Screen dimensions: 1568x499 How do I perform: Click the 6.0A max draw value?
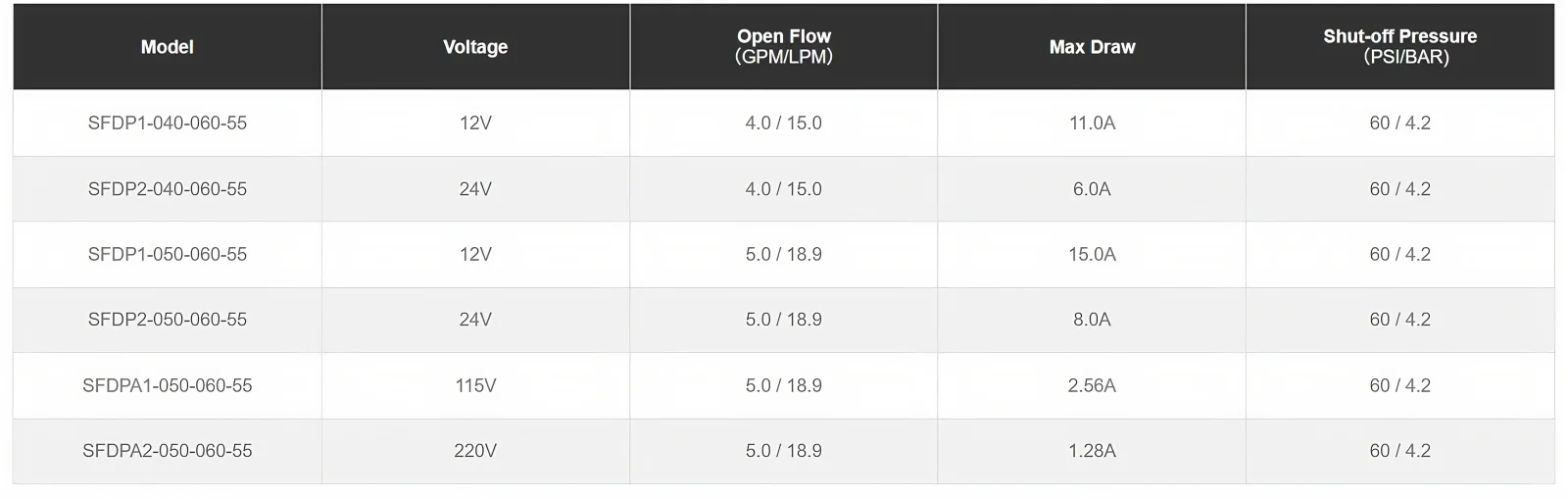tap(1092, 189)
